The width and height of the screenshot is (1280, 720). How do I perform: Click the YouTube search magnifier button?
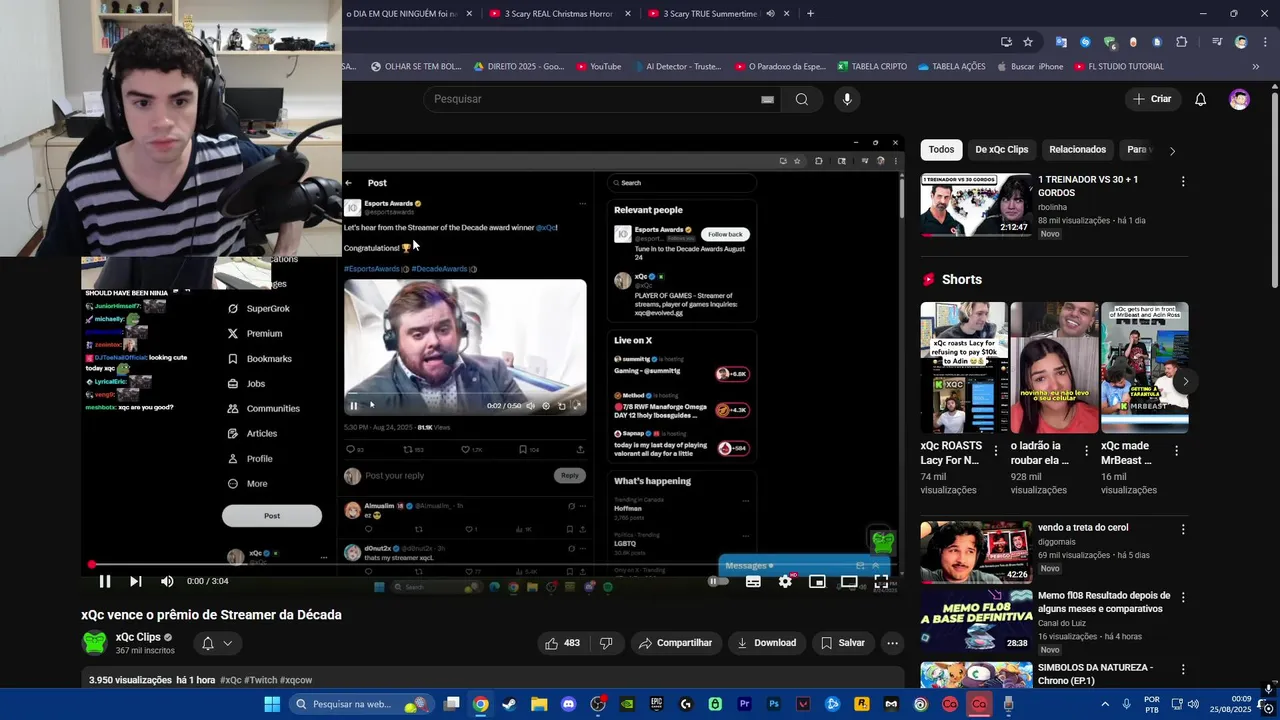pos(802,99)
